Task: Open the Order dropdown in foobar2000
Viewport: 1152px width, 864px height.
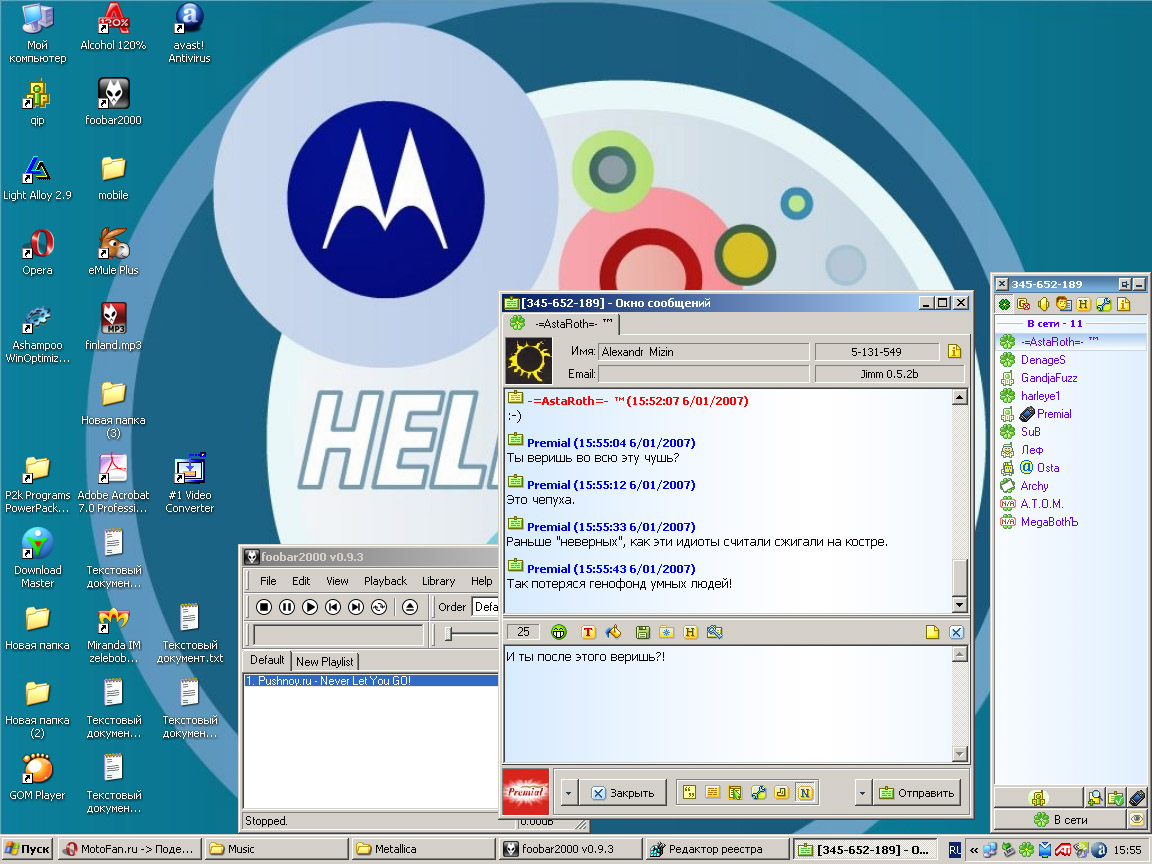Action: [x=486, y=607]
